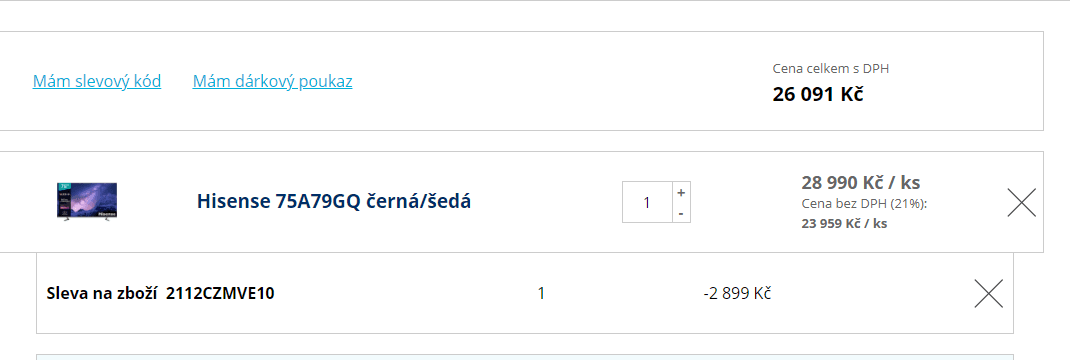Viewport: 1070px width, 360px height.
Task: Click the 'Cena celkem s DPH' label
Action: [x=830, y=68]
